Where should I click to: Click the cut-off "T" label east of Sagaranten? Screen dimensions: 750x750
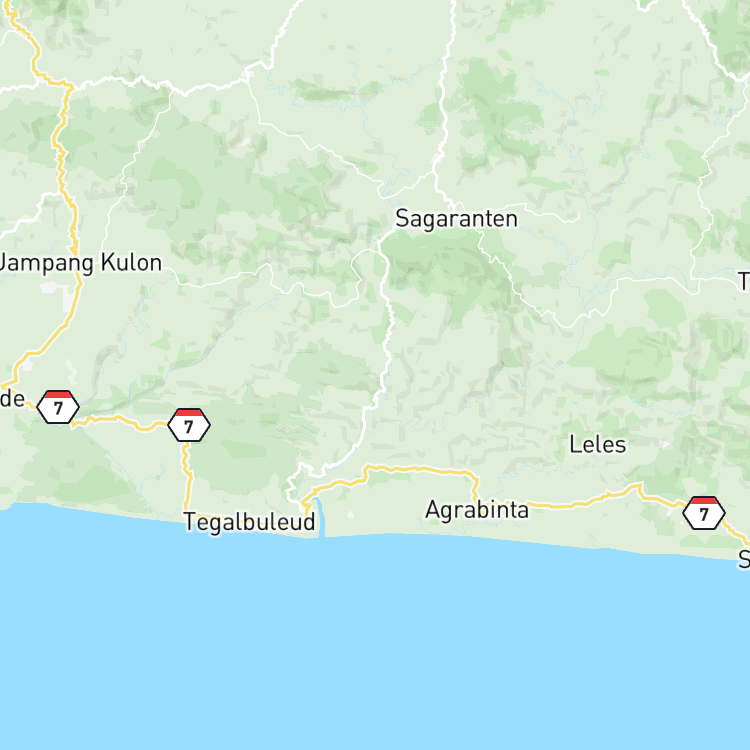[744, 281]
